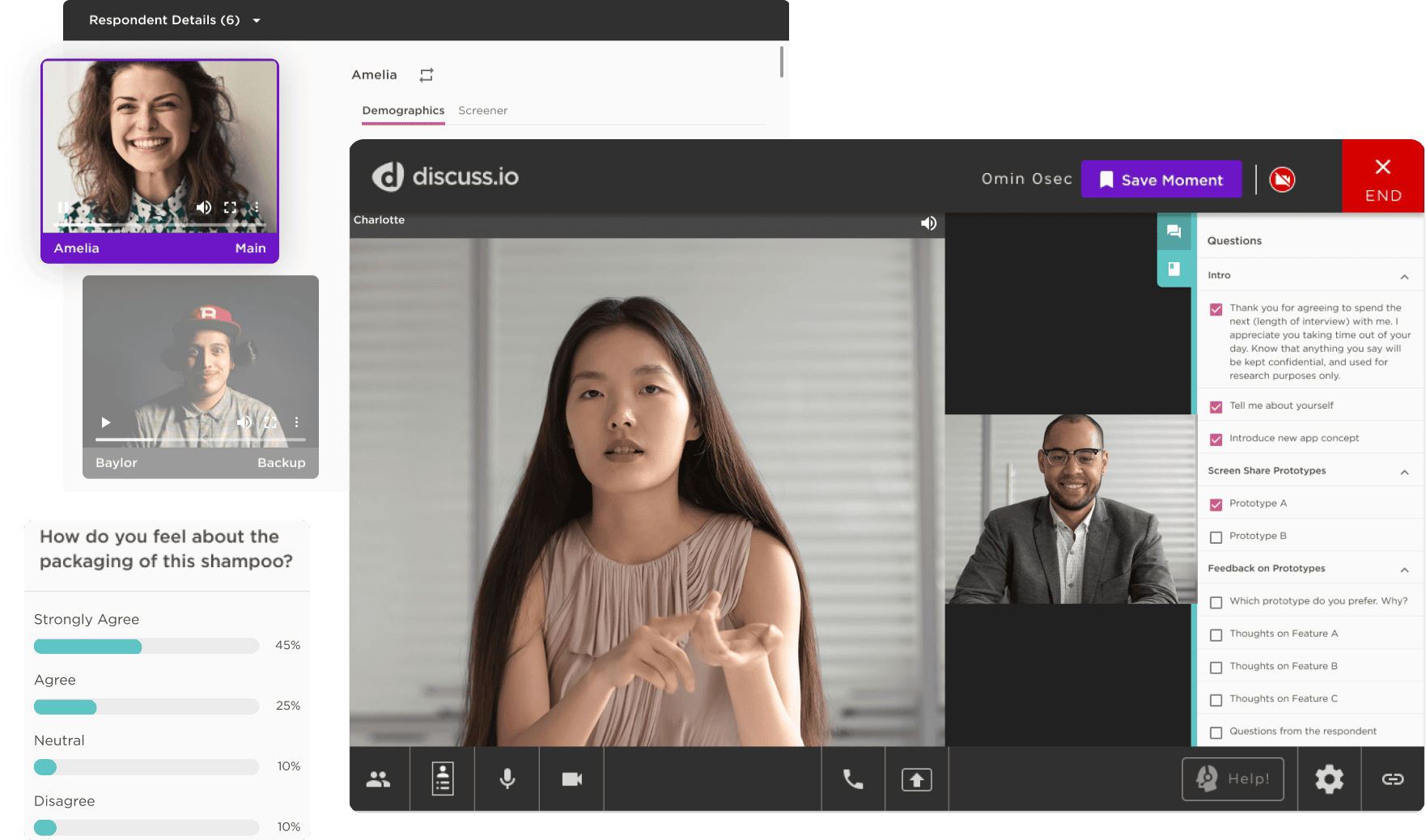This screenshot has width=1426, height=840.
Task: Check 'Thoughts on Feature A'
Action: pos(1216,634)
